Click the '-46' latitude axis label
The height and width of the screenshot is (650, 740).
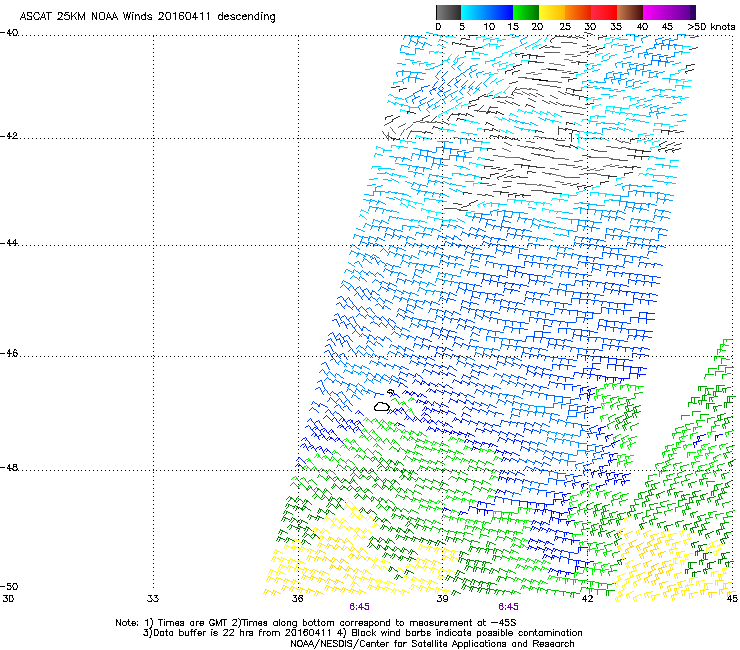point(10,354)
